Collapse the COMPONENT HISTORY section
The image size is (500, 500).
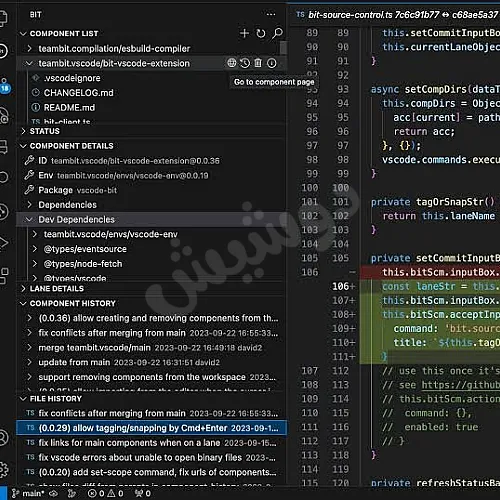click(x=23, y=303)
